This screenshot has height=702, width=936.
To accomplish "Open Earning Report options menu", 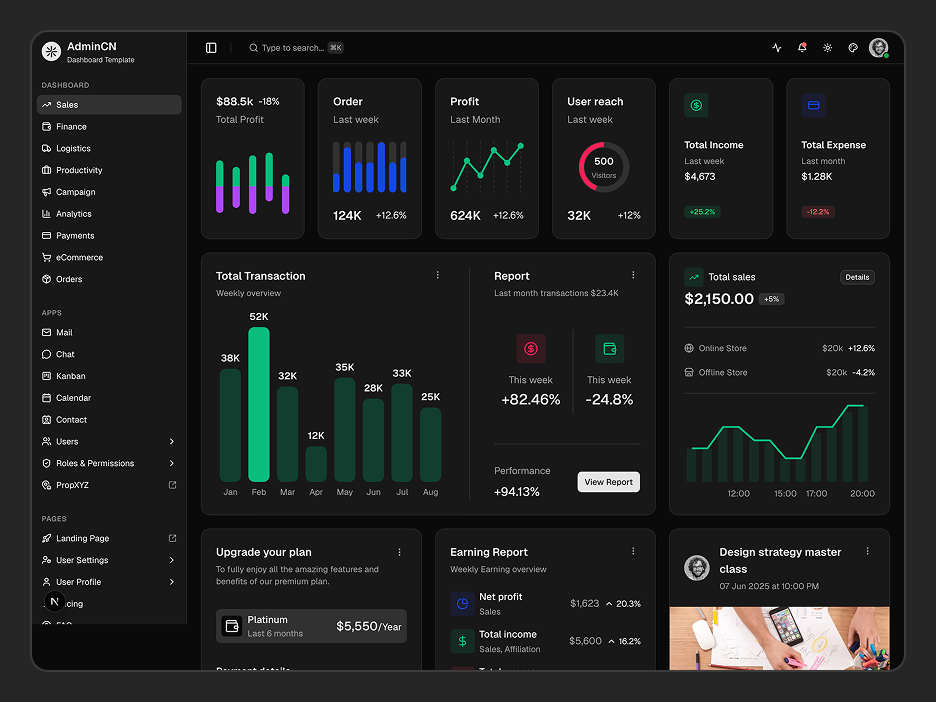I will pos(633,552).
